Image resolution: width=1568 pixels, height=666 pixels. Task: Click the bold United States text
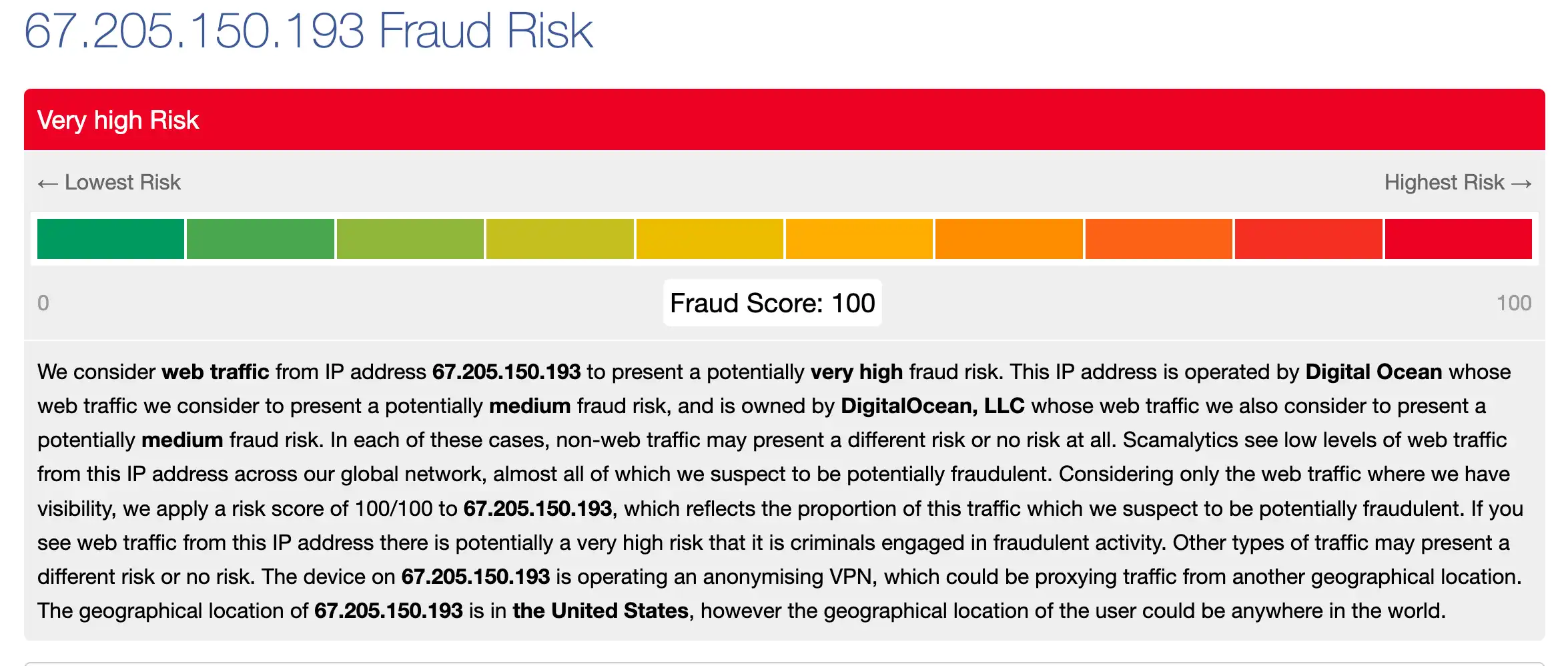pyautogui.click(x=601, y=611)
